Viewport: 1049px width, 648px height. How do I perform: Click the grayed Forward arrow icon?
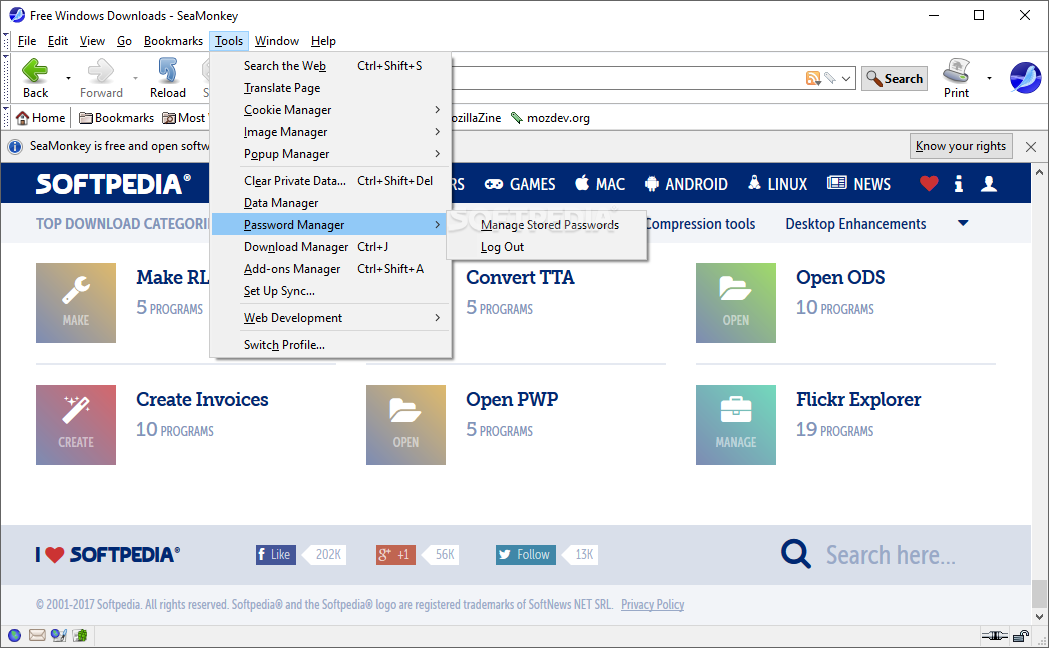tap(101, 70)
